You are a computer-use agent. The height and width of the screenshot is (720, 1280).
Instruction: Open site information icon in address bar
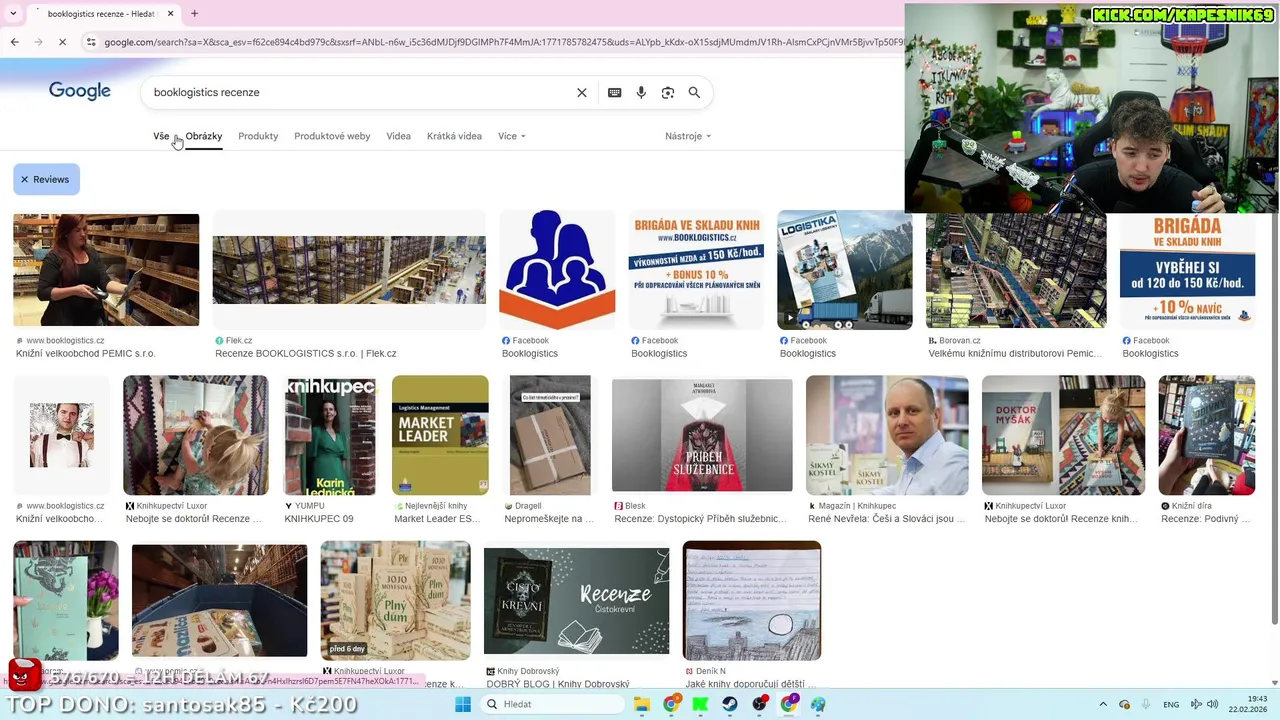(91, 42)
